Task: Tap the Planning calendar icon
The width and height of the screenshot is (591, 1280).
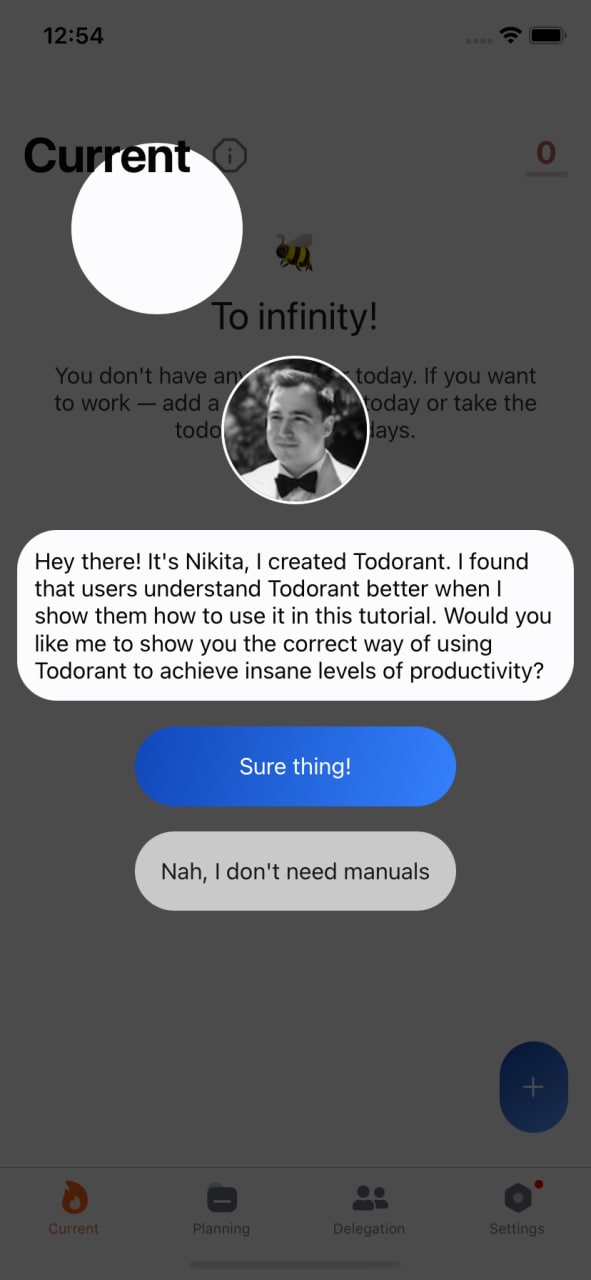Action: [222, 1197]
